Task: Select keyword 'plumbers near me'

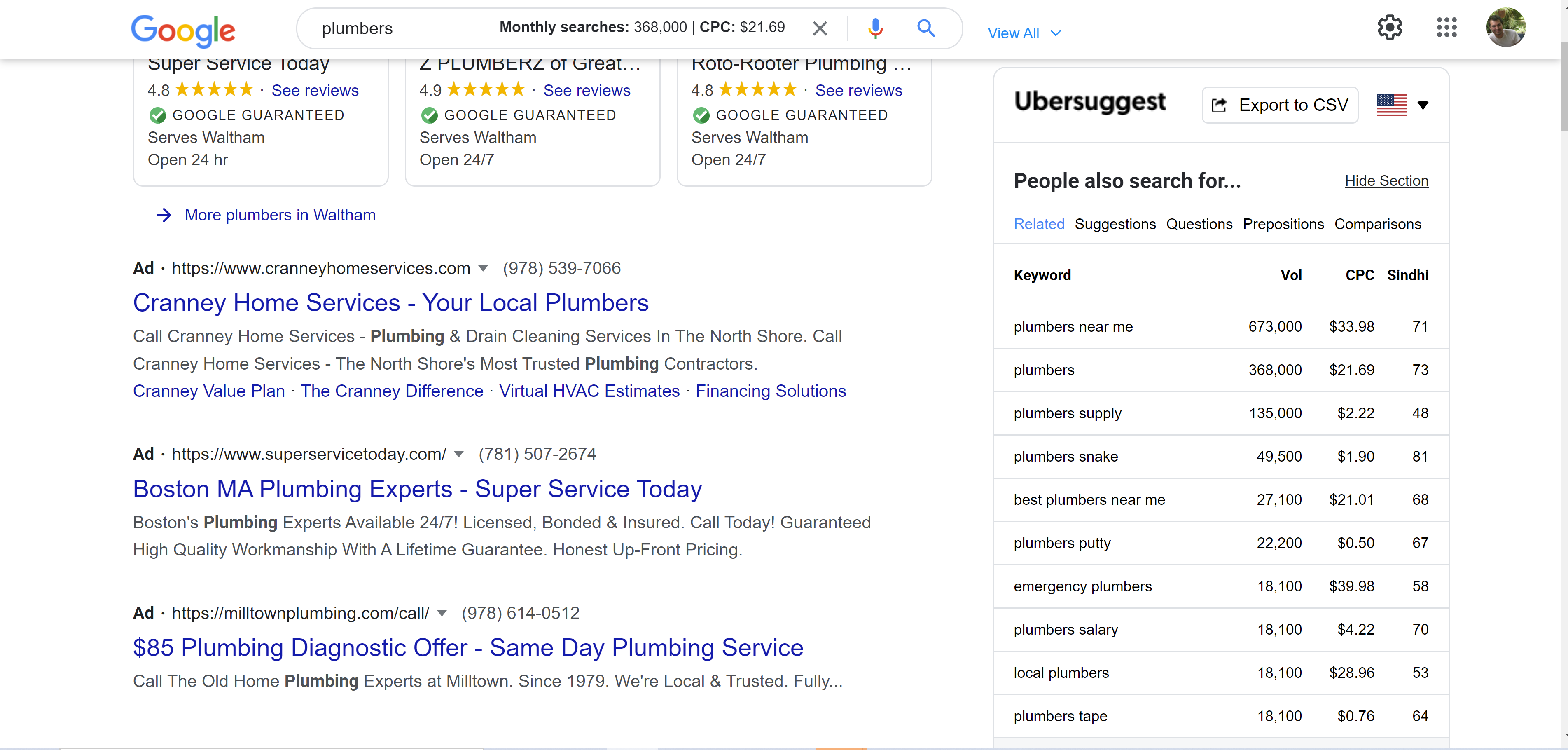Action: 1073,326
